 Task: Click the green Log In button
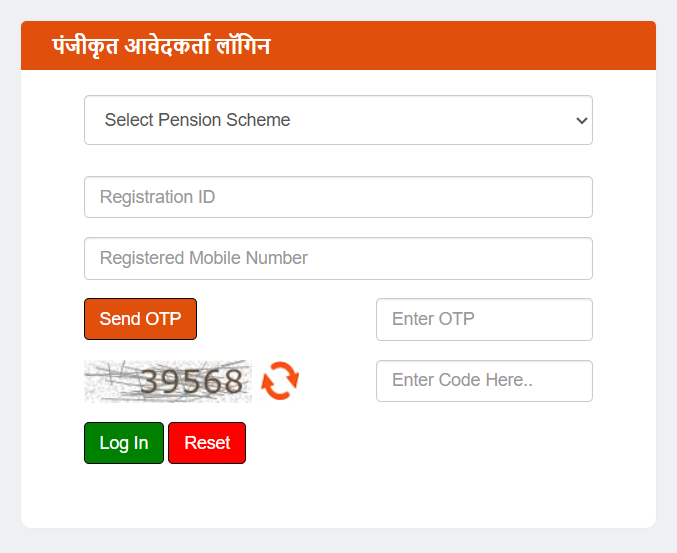[124, 443]
